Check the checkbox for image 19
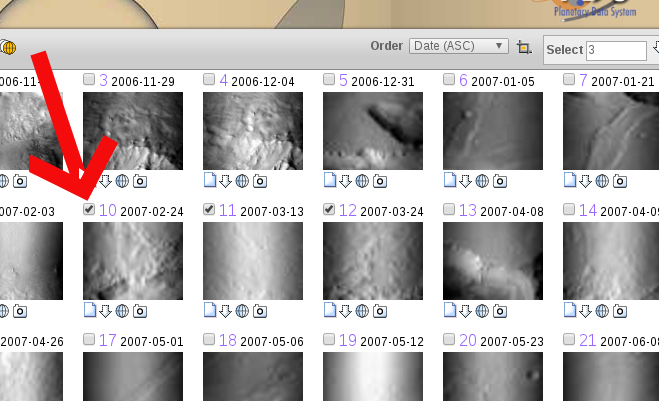 click(329, 339)
